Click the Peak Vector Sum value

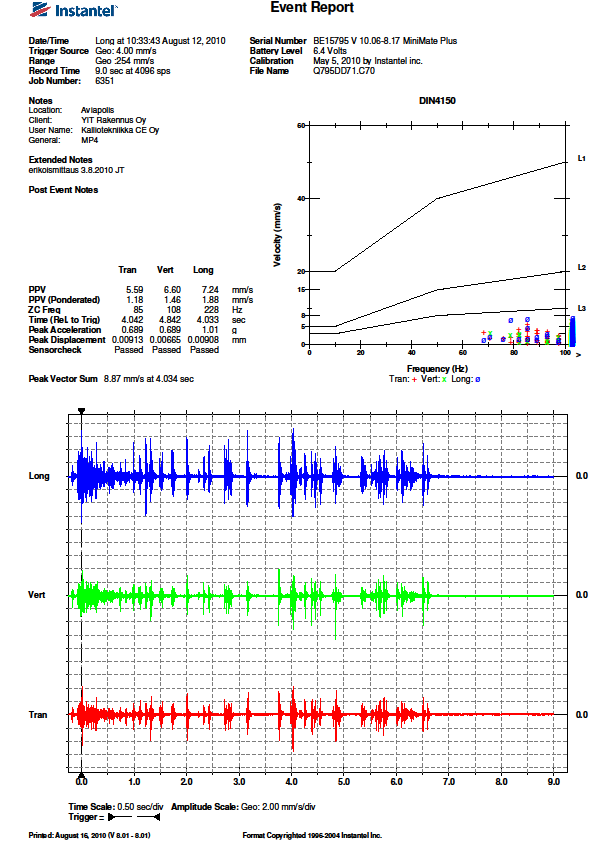click(x=149, y=379)
